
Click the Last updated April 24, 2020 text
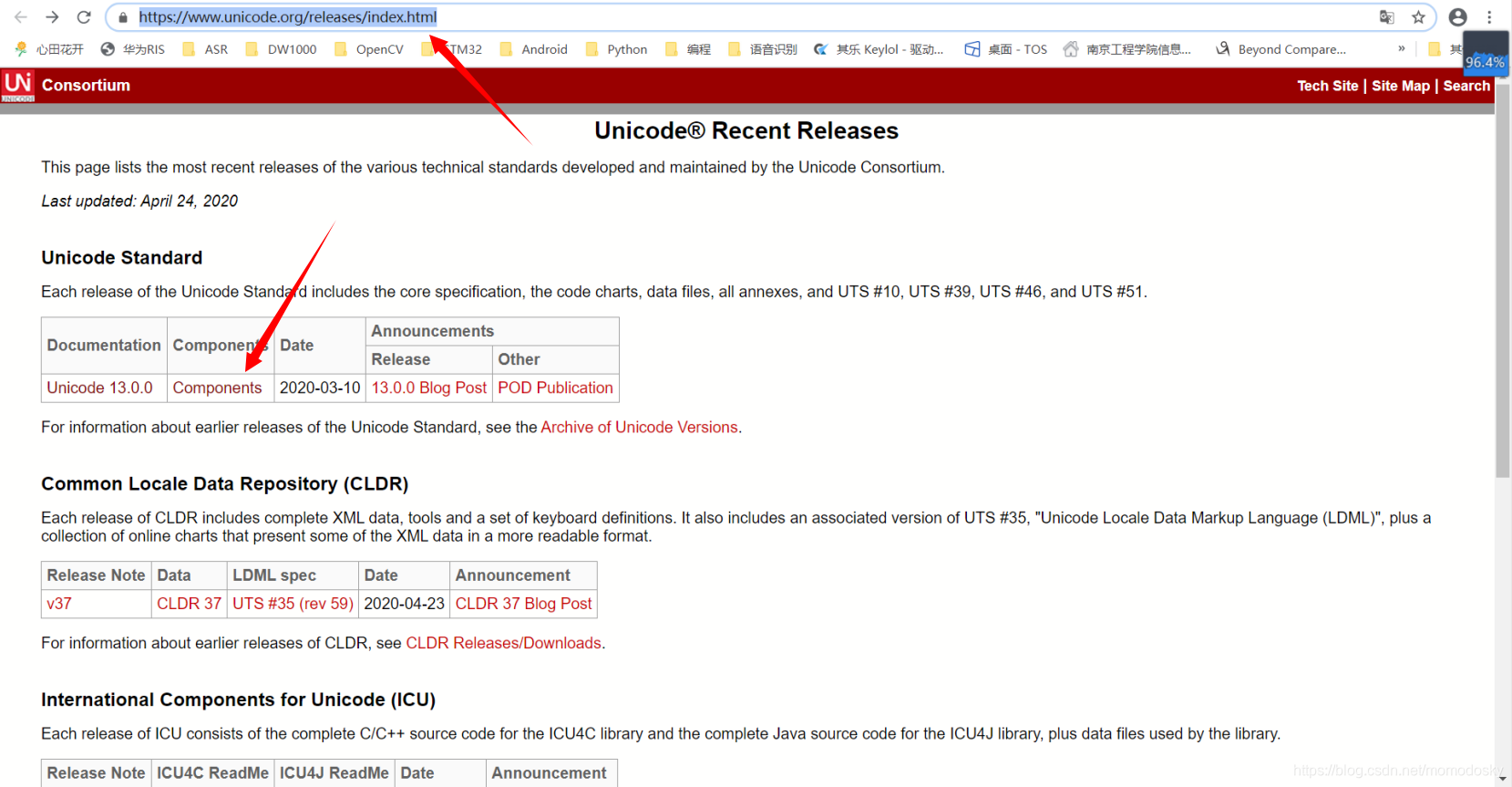(x=139, y=201)
